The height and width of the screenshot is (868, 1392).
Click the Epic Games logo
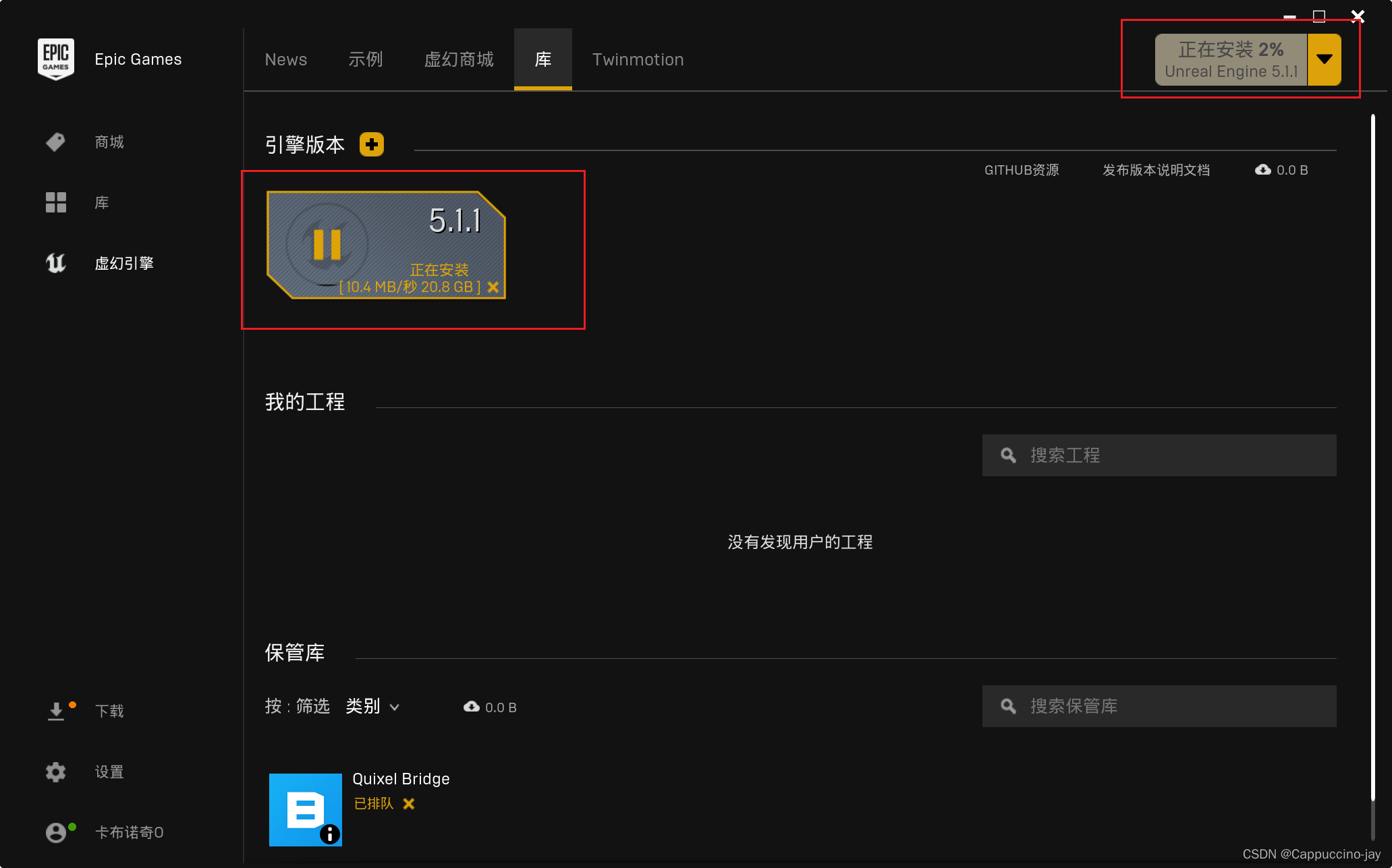click(56, 59)
